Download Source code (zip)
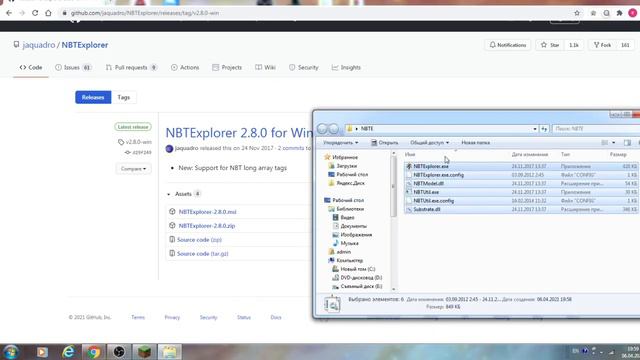The image size is (640, 360). (199, 240)
